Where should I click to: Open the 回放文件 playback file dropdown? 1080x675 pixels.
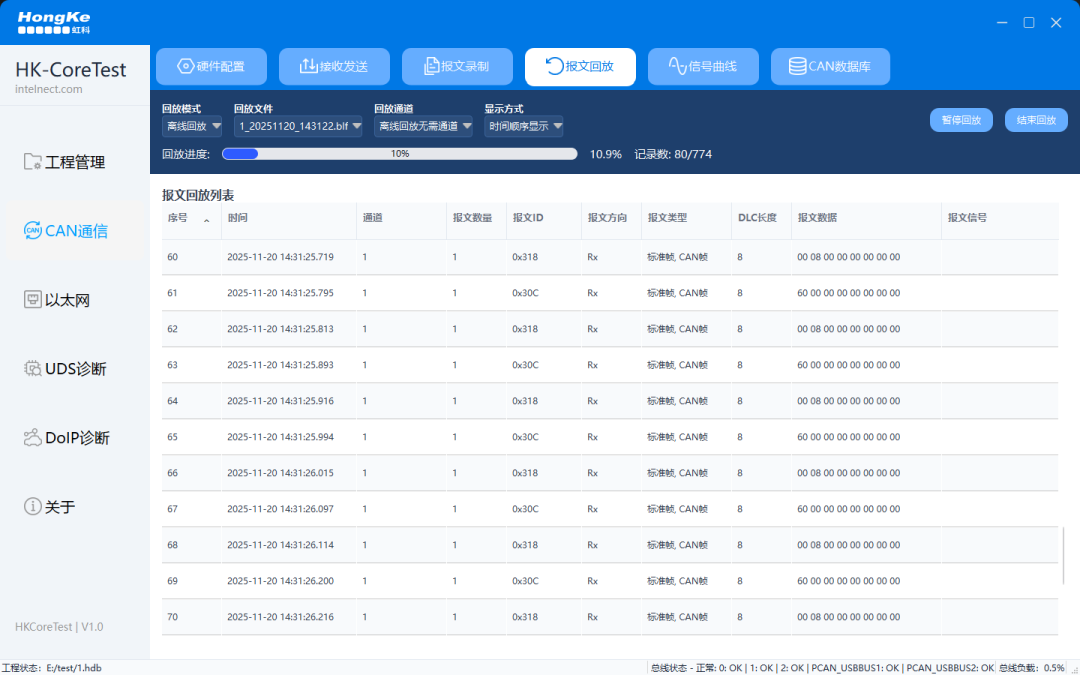[x=298, y=126]
